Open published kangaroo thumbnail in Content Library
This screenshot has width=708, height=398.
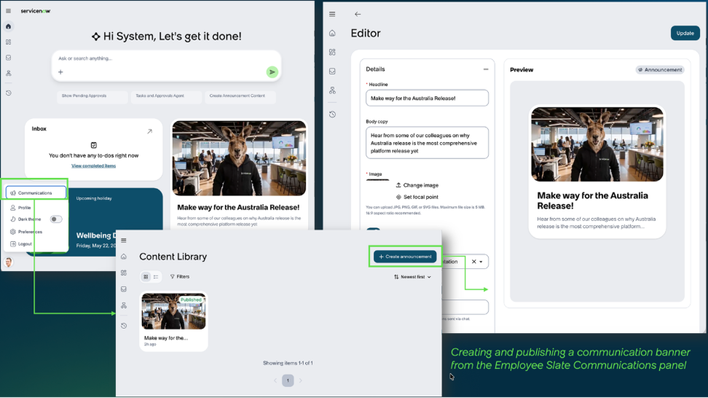coord(173,311)
